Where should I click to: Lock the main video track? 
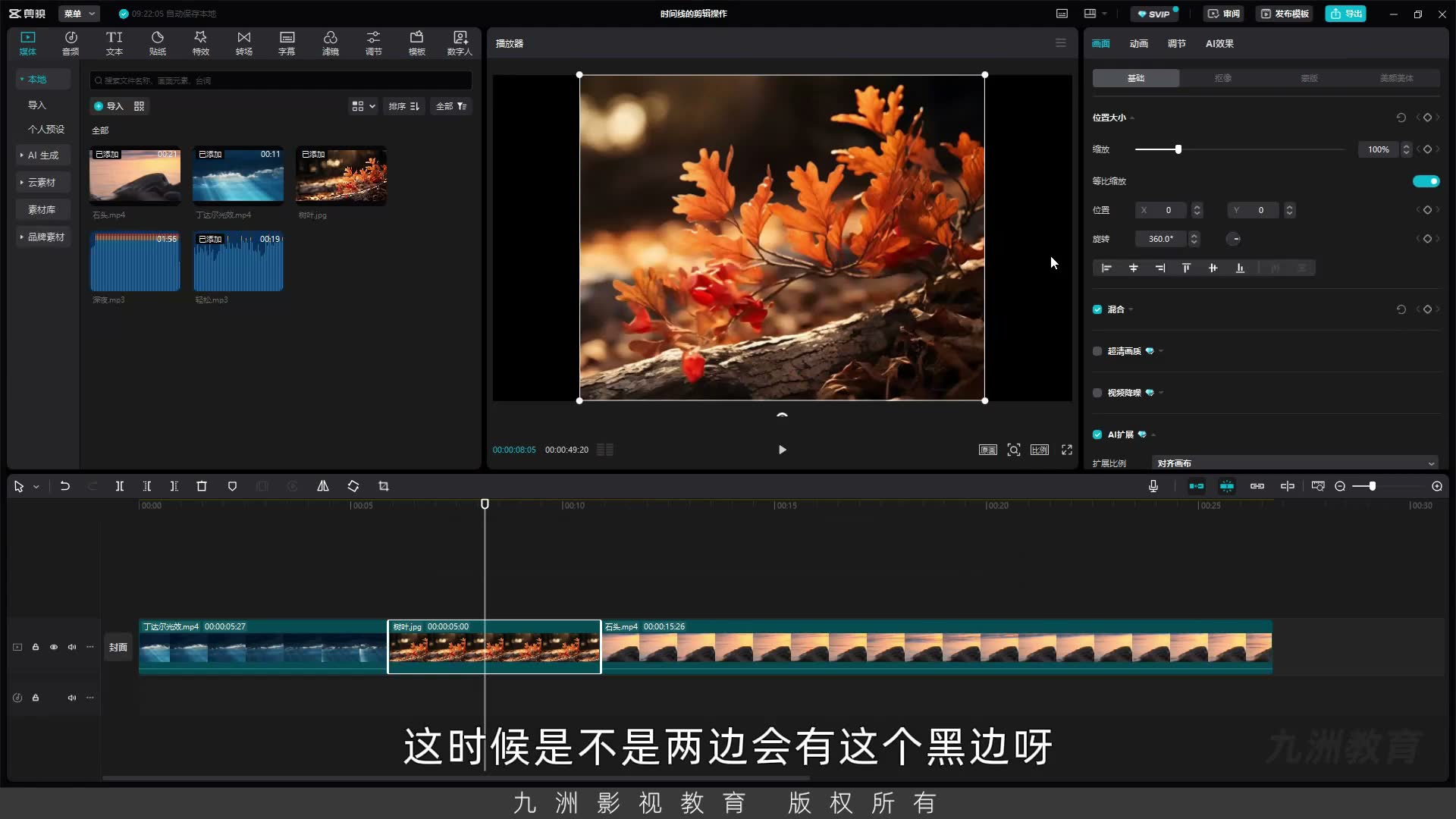36,647
